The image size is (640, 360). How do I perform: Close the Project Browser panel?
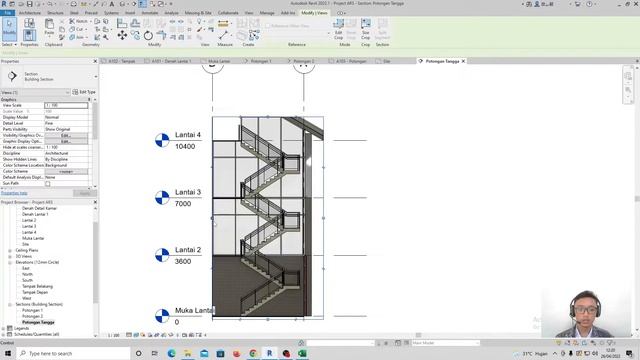(x=95, y=202)
